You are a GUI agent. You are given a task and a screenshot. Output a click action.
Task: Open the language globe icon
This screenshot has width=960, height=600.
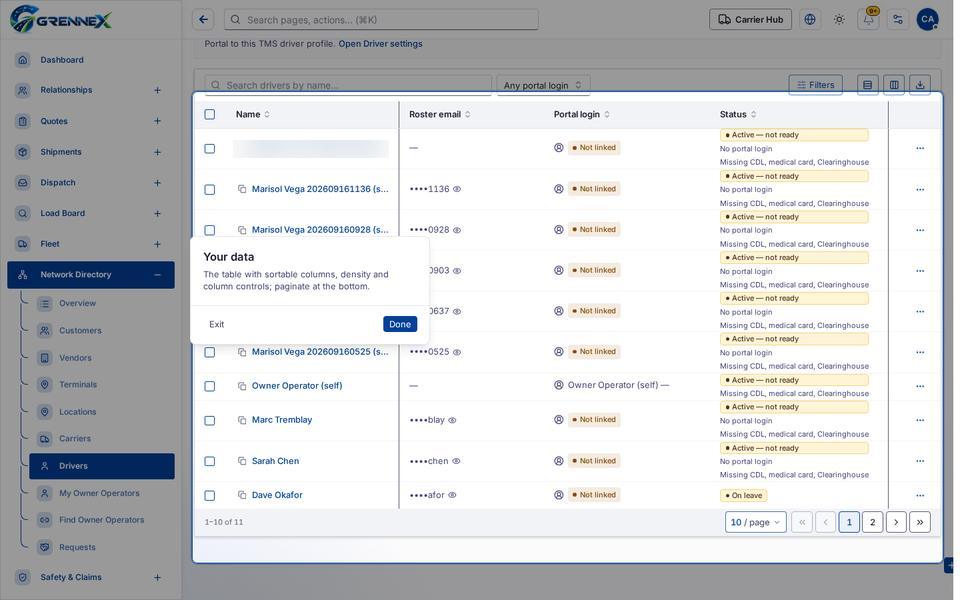click(809, 20)
